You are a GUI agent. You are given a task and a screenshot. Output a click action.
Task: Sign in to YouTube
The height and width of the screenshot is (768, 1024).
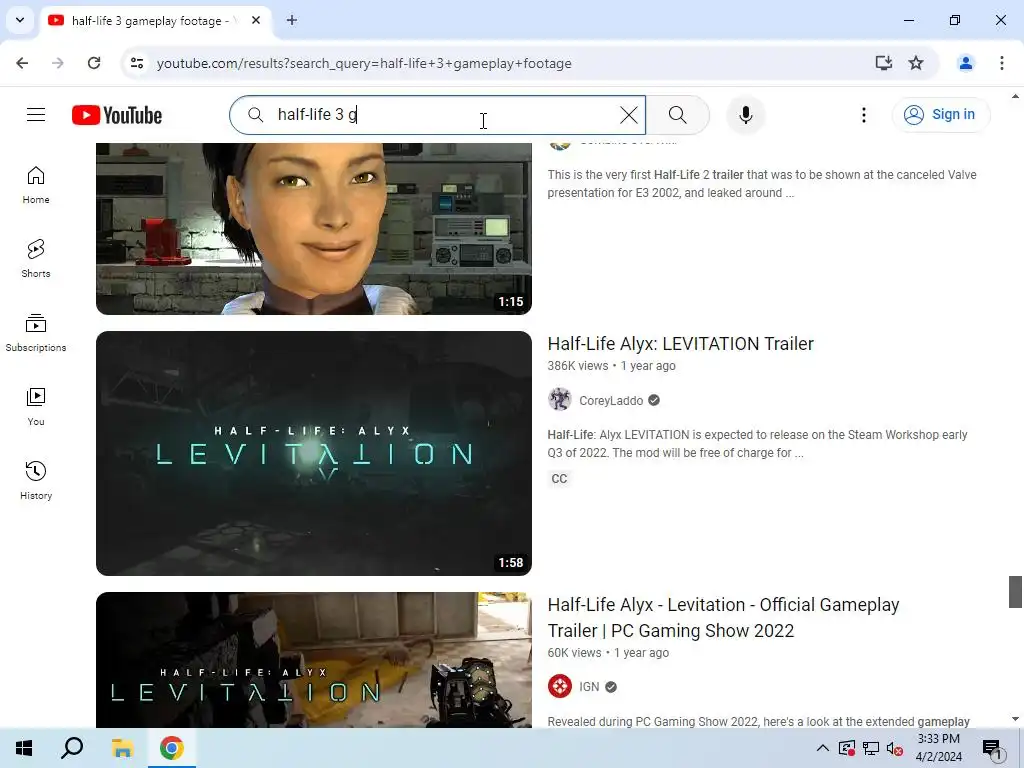coord(941,115)
